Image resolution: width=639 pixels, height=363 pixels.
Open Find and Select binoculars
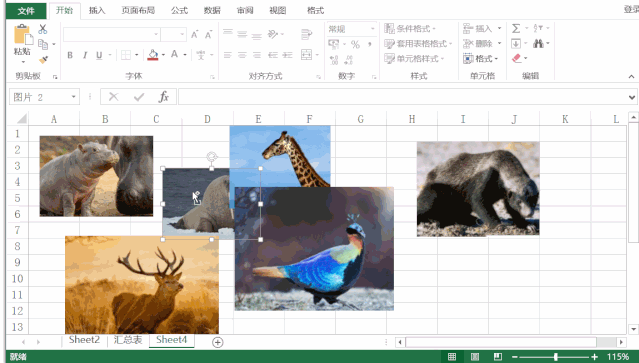539,43
